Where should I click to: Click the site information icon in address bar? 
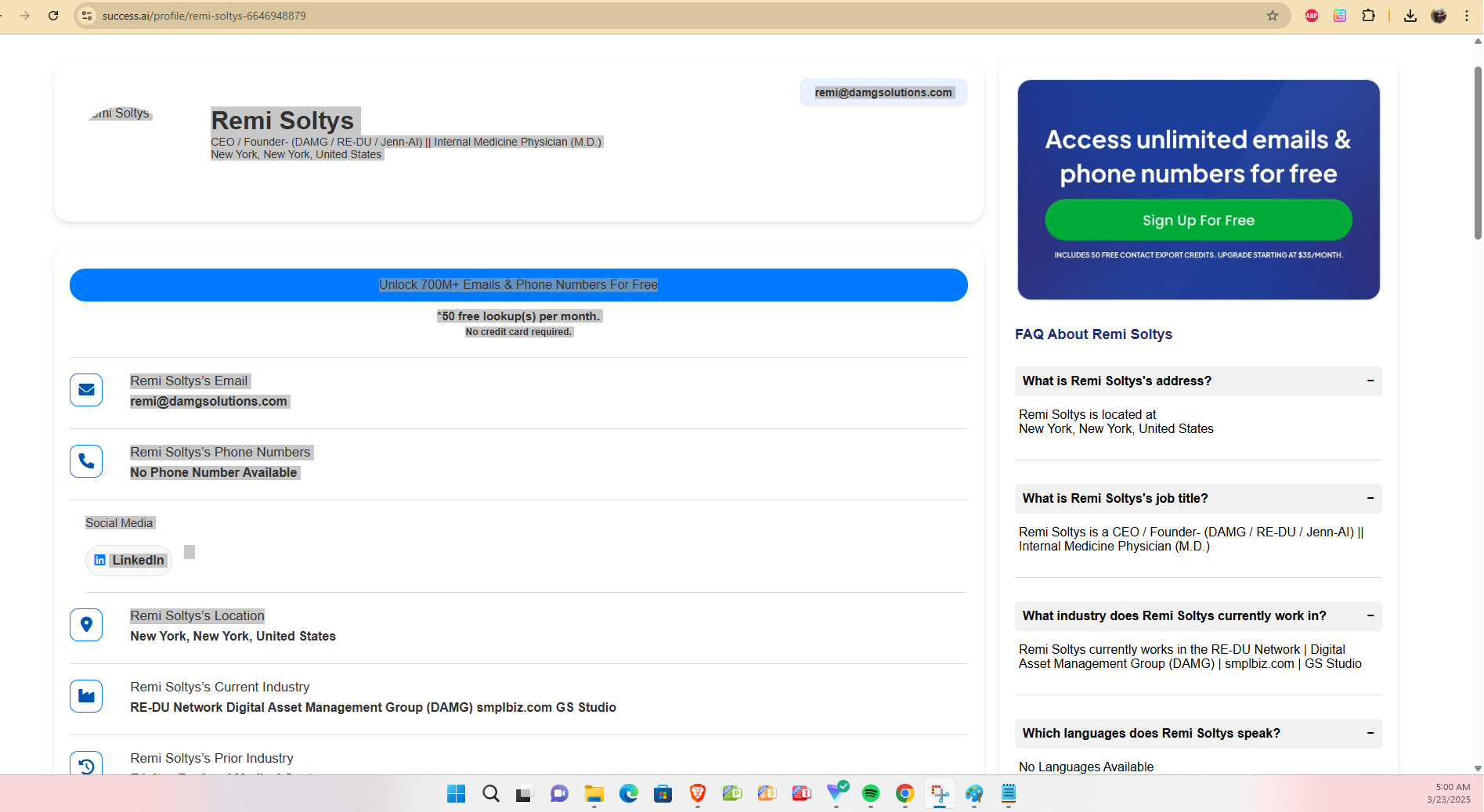point(87,16)
